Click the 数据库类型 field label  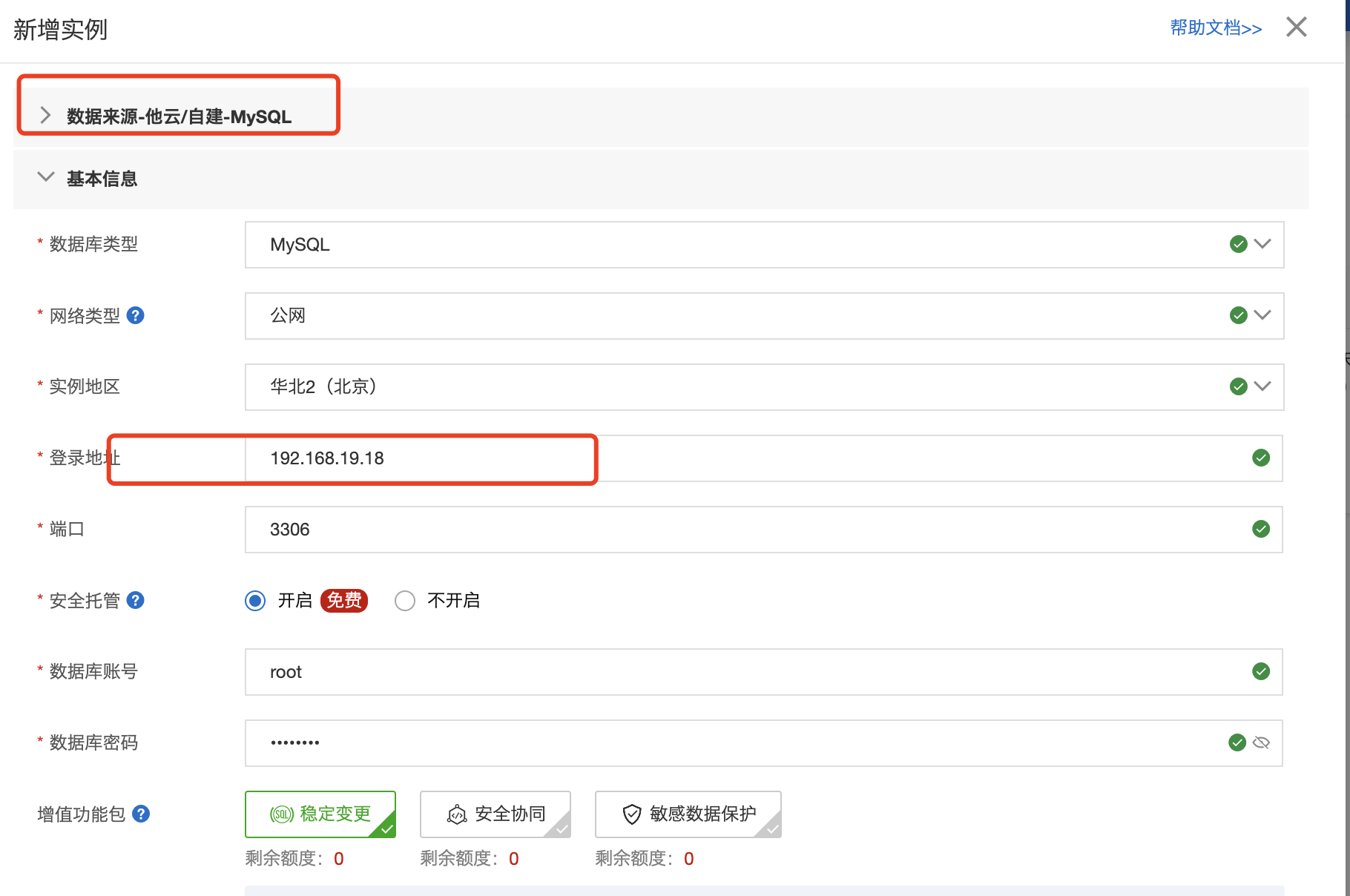[x=93, y=244]
